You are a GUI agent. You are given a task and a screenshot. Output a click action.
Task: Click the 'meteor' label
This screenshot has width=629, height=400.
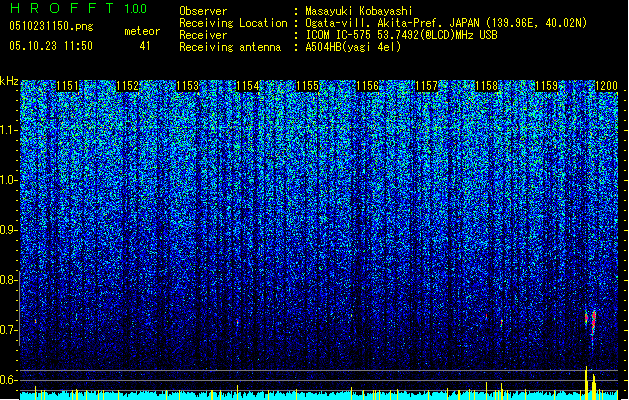coord(142,31)
